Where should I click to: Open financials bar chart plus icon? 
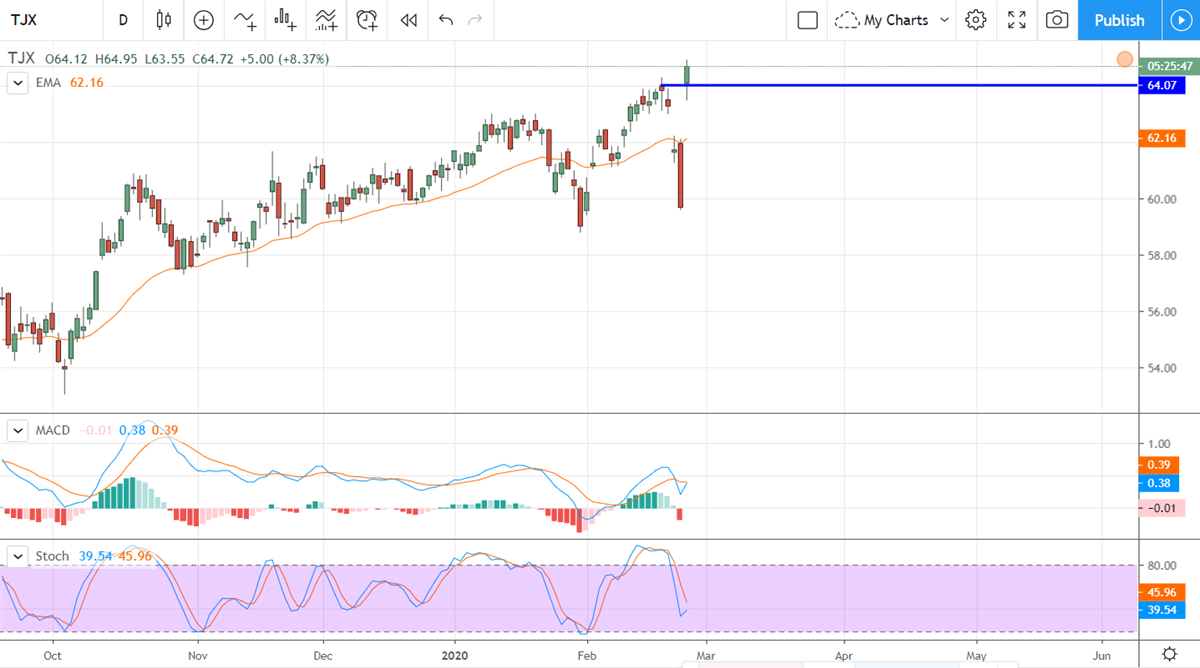(286, 20)
